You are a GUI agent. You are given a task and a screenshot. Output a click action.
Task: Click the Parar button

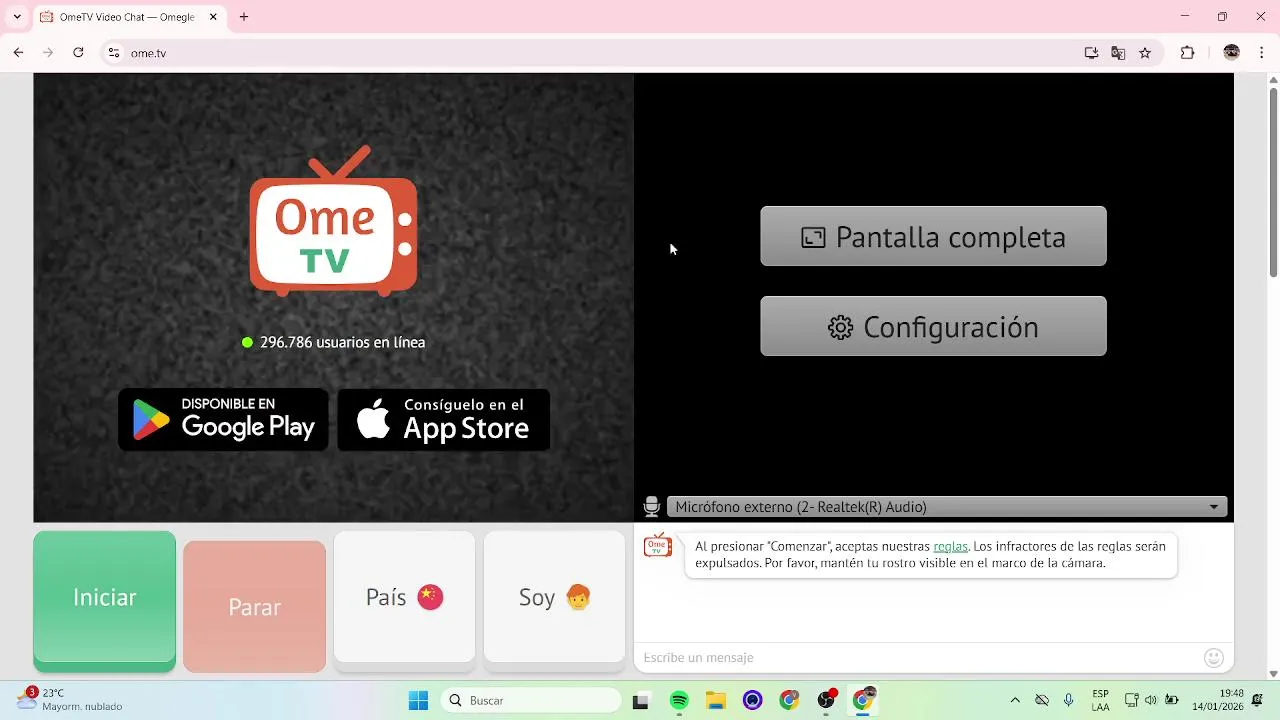255,607
